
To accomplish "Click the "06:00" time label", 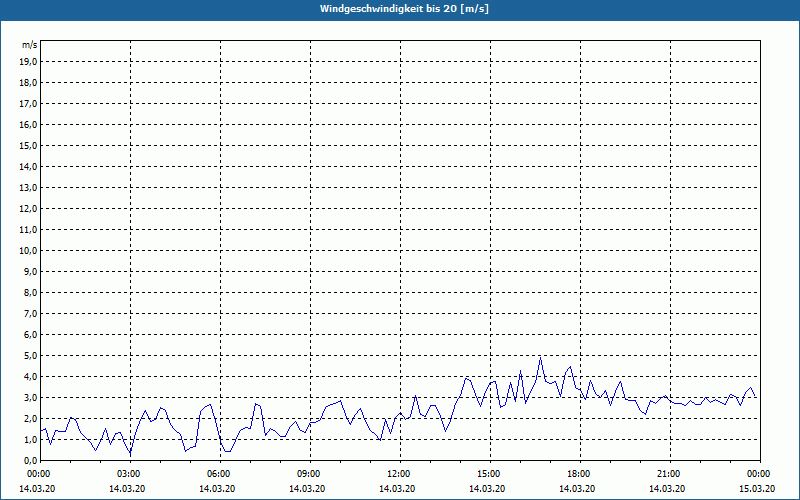I will tap(220, 474).
